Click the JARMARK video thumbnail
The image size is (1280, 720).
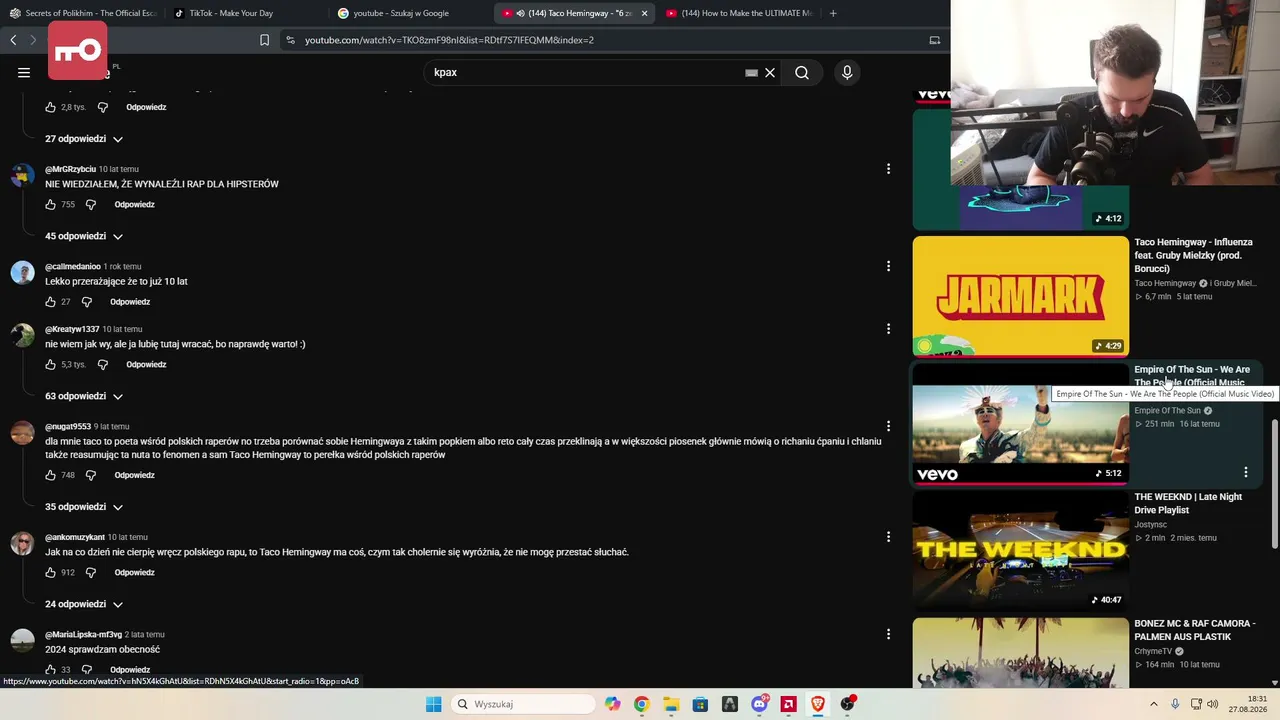click(1020, 296)
